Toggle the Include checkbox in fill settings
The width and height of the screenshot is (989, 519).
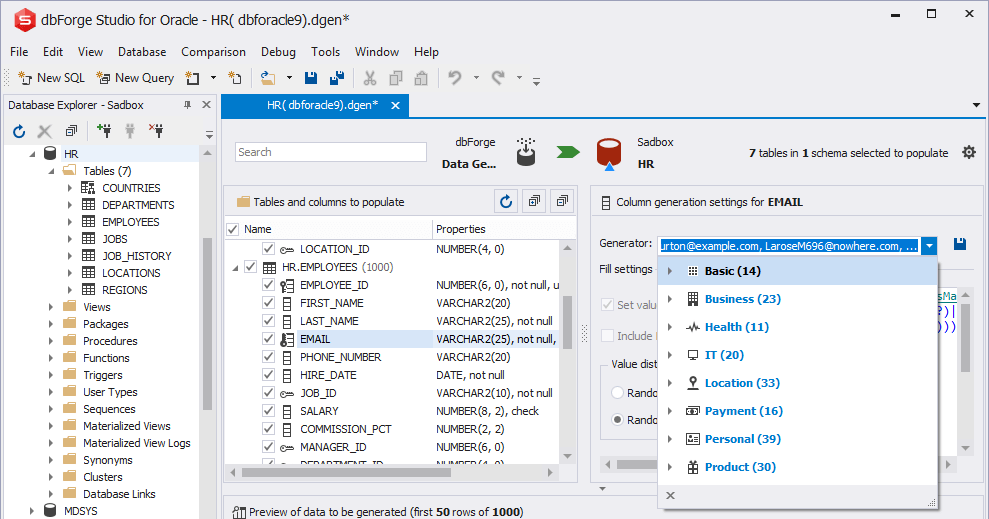[x=607, y=335]
